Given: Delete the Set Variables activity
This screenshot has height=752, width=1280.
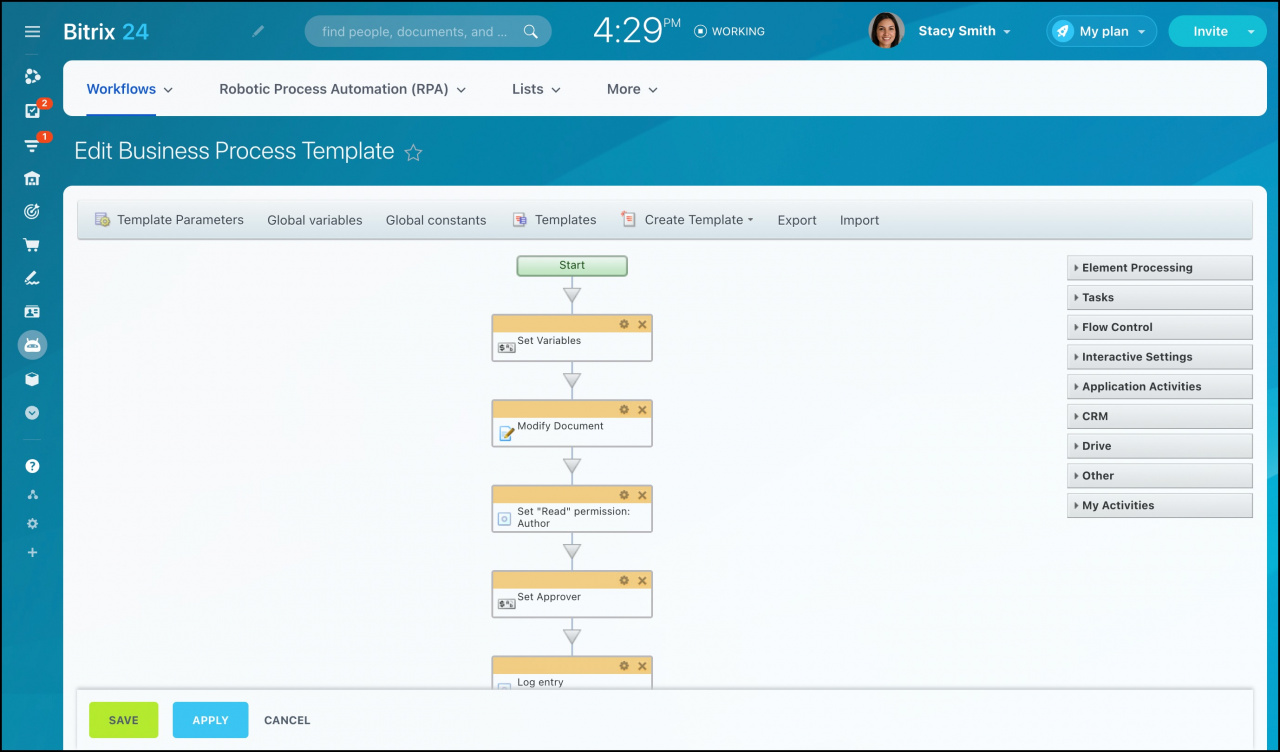Looking at the screenshot, I should [x=642, y=324].
